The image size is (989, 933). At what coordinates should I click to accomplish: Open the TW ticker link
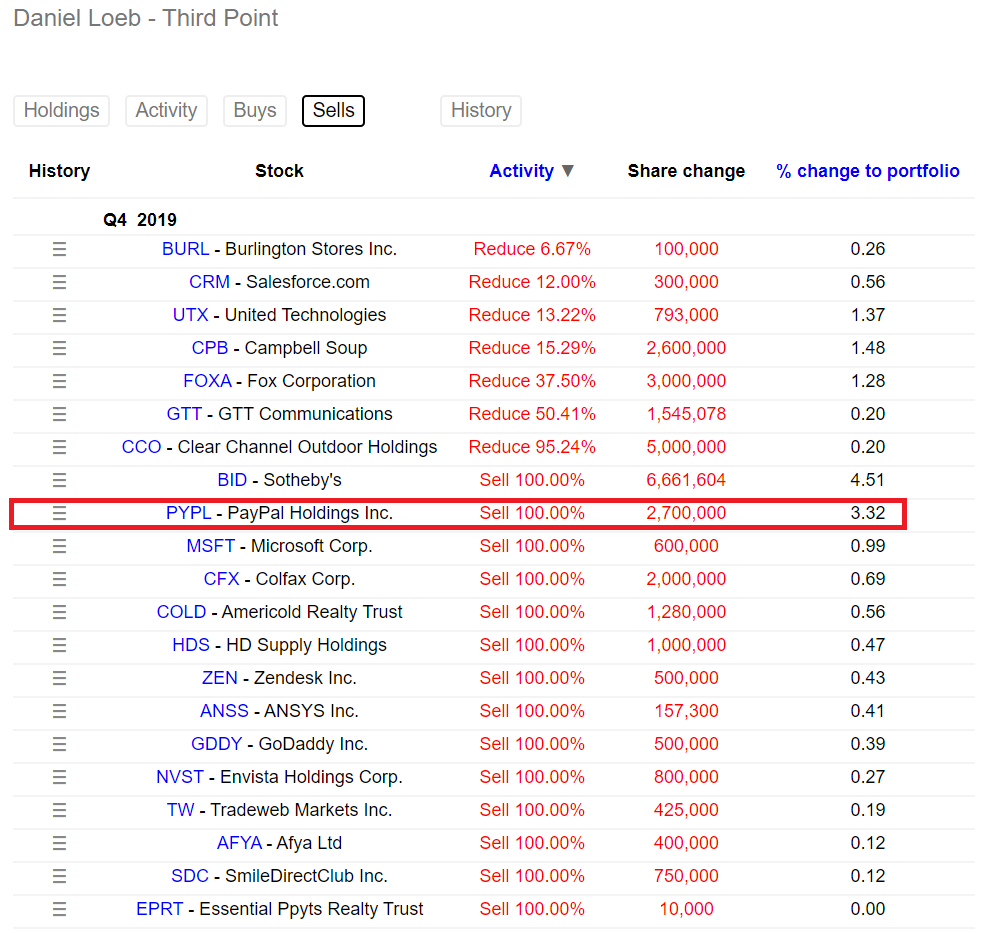tap(180, 810)
